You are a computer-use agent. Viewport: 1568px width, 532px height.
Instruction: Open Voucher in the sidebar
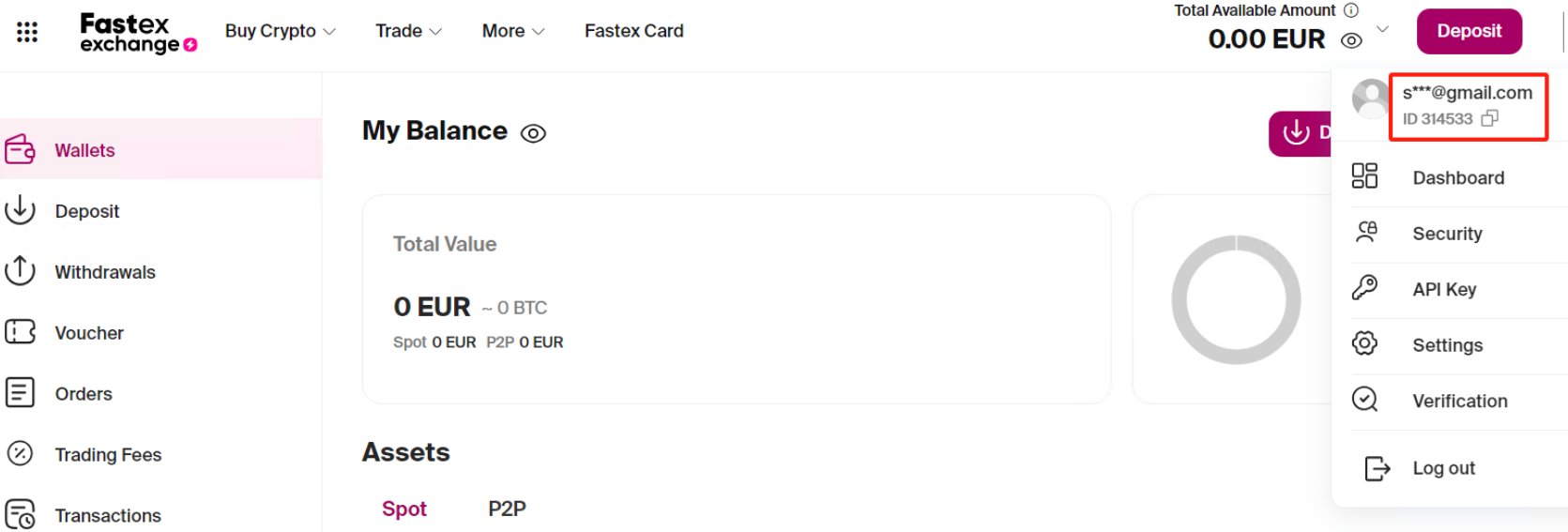pos(89,333)
